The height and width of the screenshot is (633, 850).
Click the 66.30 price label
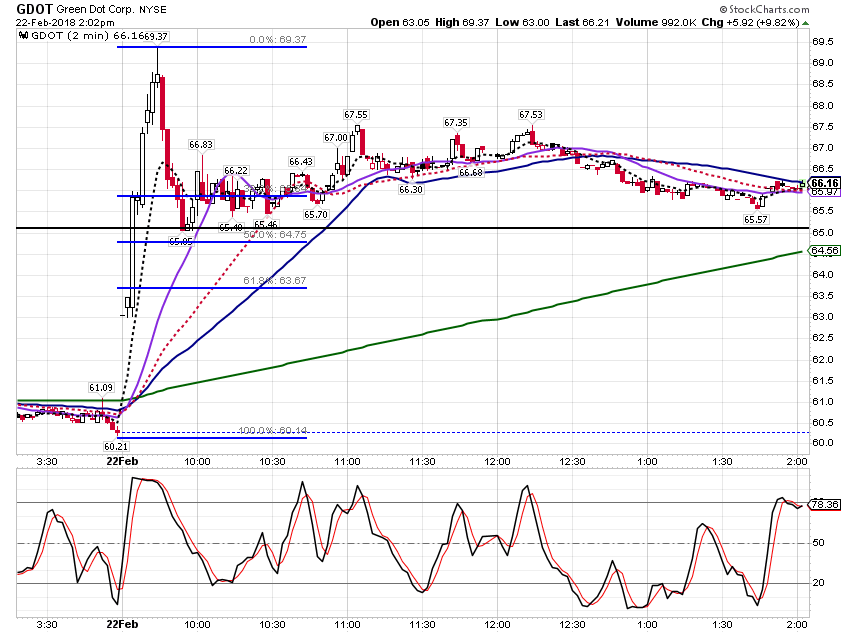pyautogui.click(x=410, y=189)
